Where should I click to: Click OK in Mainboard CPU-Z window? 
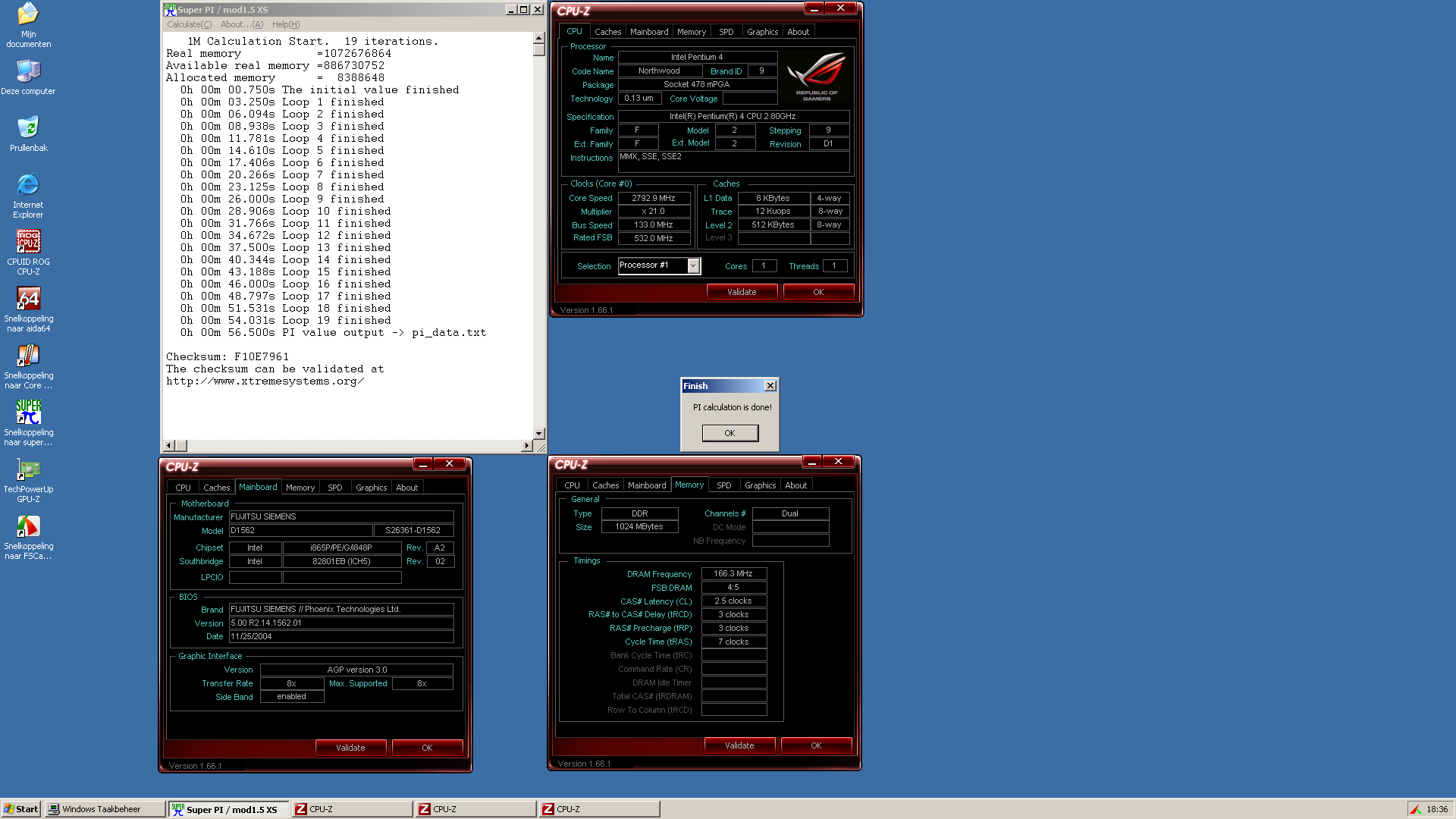pyautogui.click(x=427, y=748)
